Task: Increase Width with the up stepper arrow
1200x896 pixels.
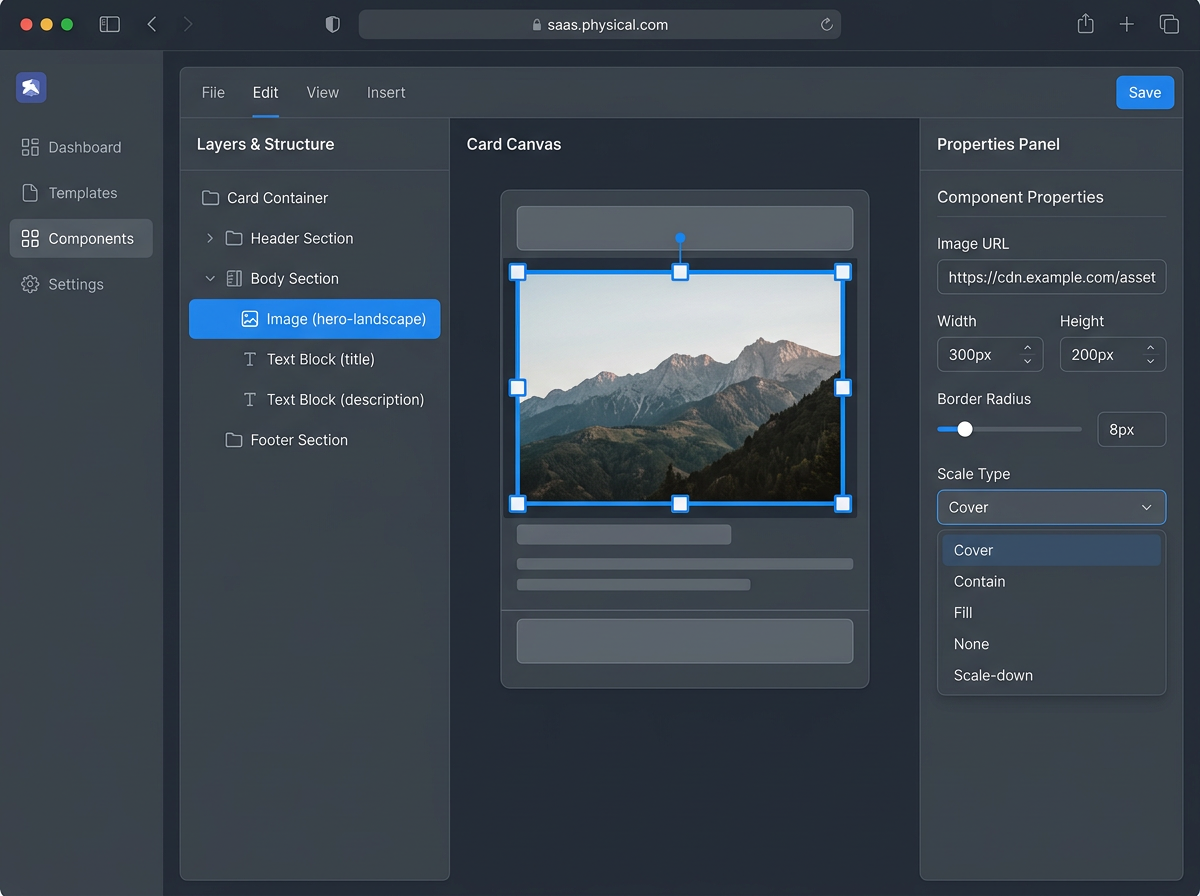Action: click(1028, 348)
